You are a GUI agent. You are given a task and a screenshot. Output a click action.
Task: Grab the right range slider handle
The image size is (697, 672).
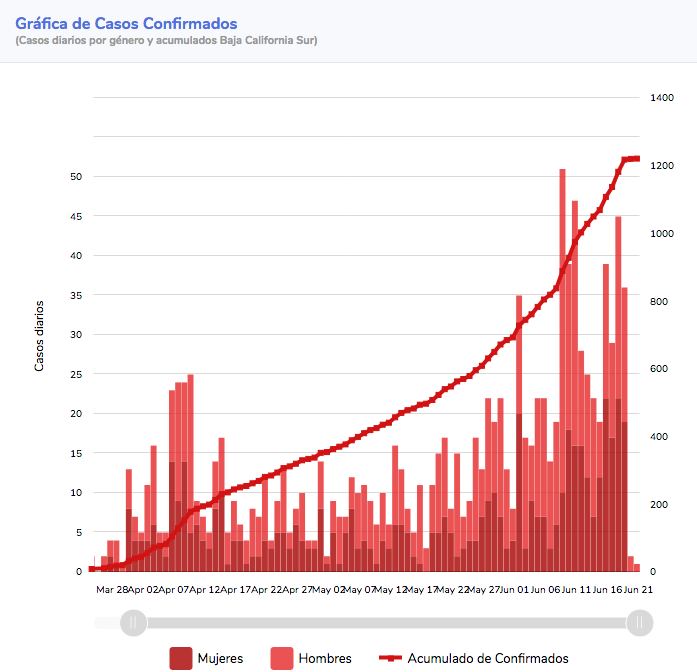pos(640,623)
